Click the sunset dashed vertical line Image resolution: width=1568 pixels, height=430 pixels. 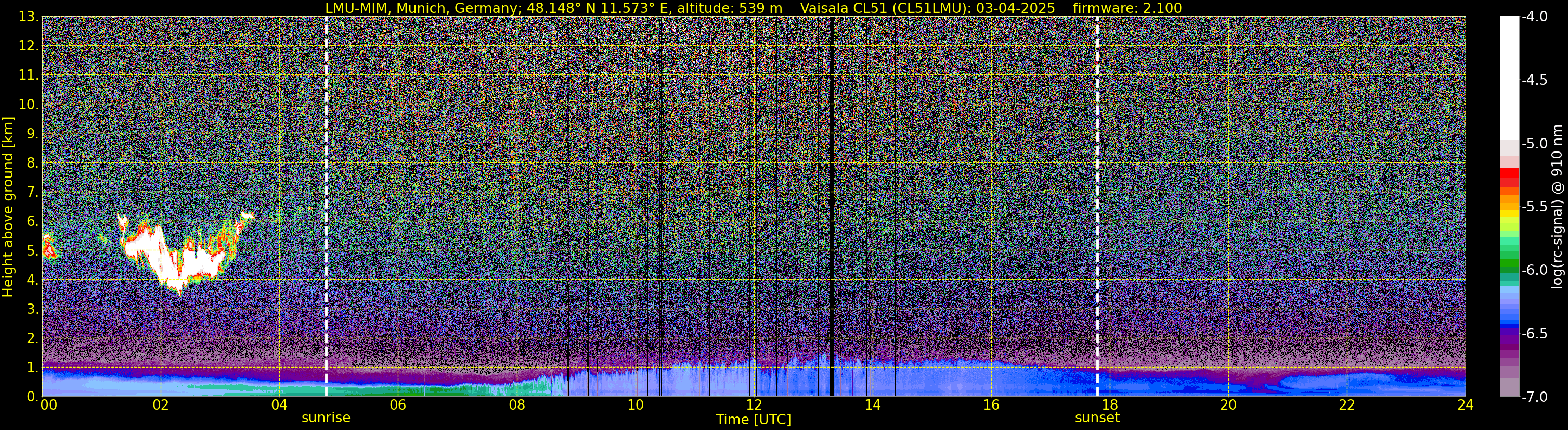click(x=1097, y=207)
